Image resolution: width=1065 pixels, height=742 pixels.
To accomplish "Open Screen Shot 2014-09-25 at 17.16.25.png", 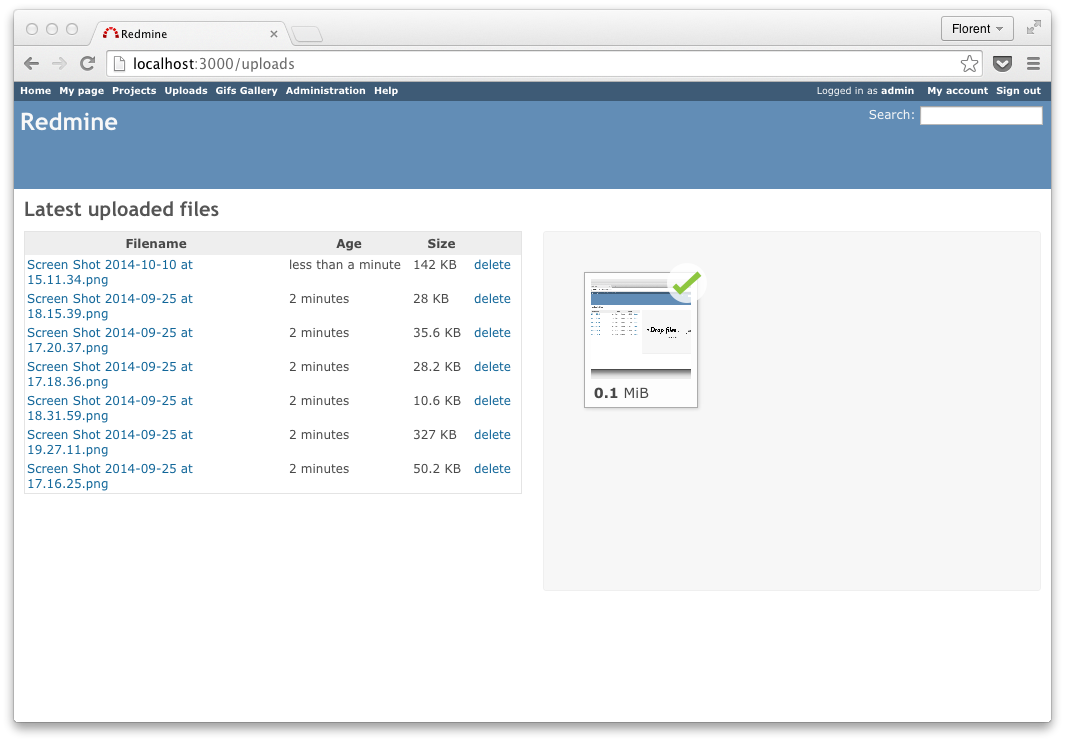I will (x=109, y=476).
